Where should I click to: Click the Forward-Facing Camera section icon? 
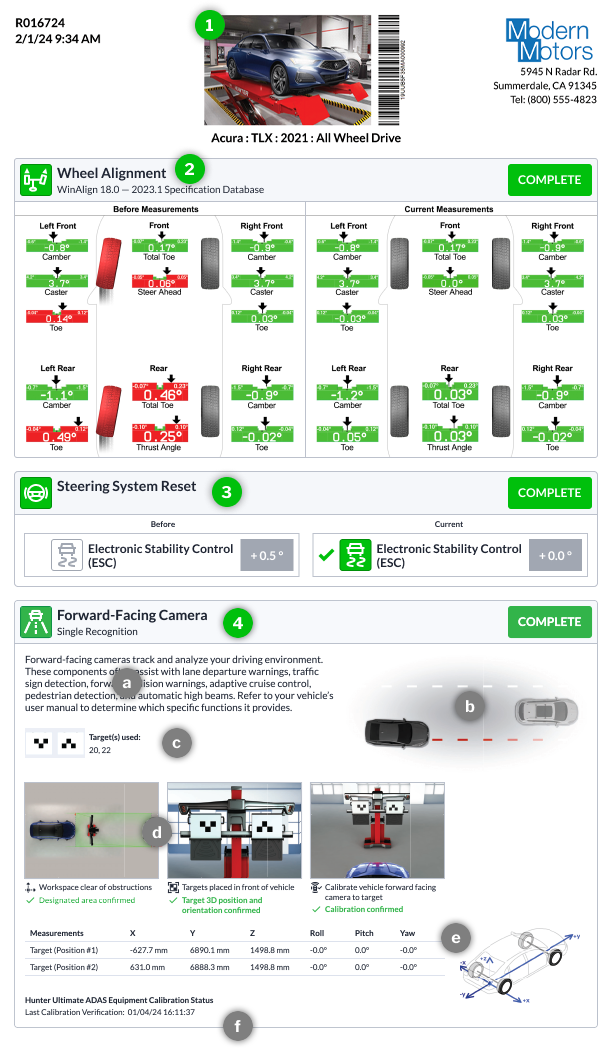coord(36,622)
